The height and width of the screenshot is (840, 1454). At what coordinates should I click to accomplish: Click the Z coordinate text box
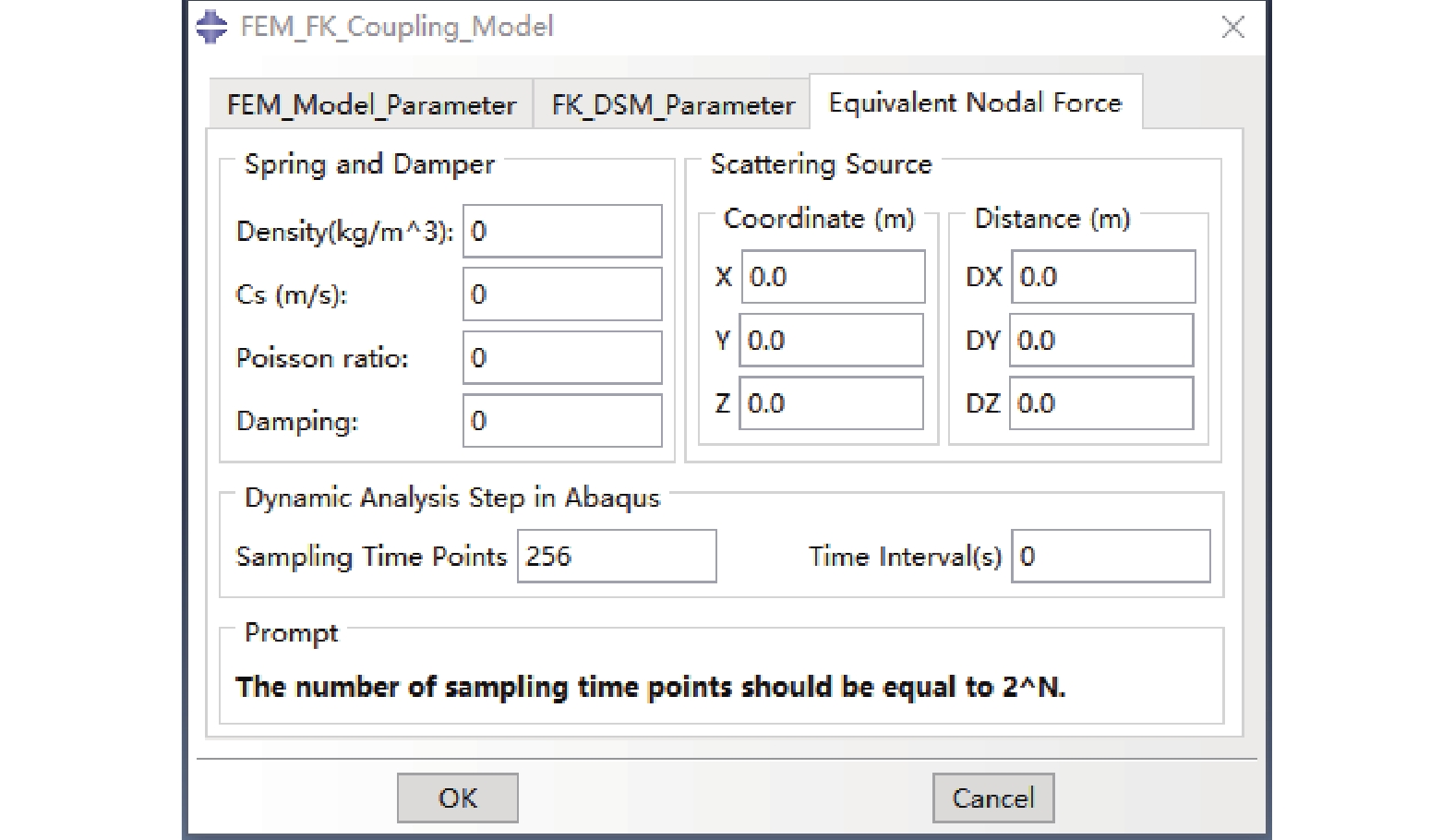[831, 403]
